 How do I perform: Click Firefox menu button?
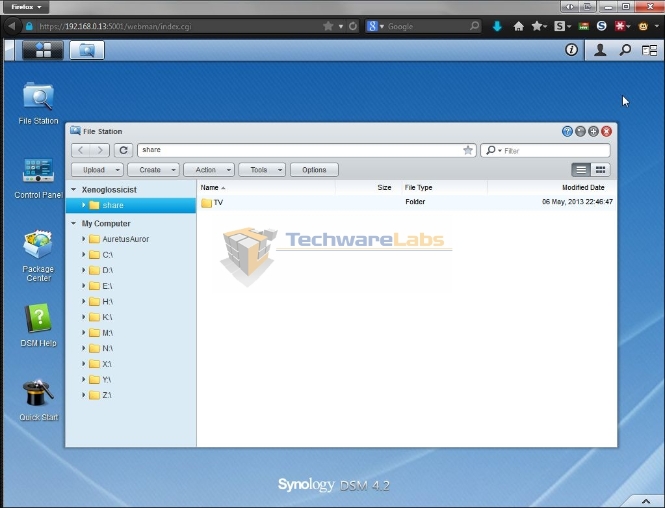tap(26, 7)
